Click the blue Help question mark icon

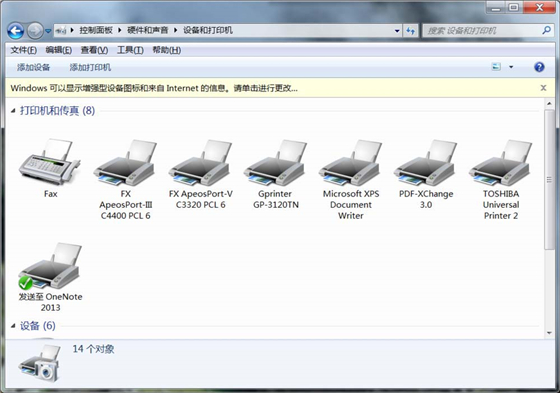539,67
